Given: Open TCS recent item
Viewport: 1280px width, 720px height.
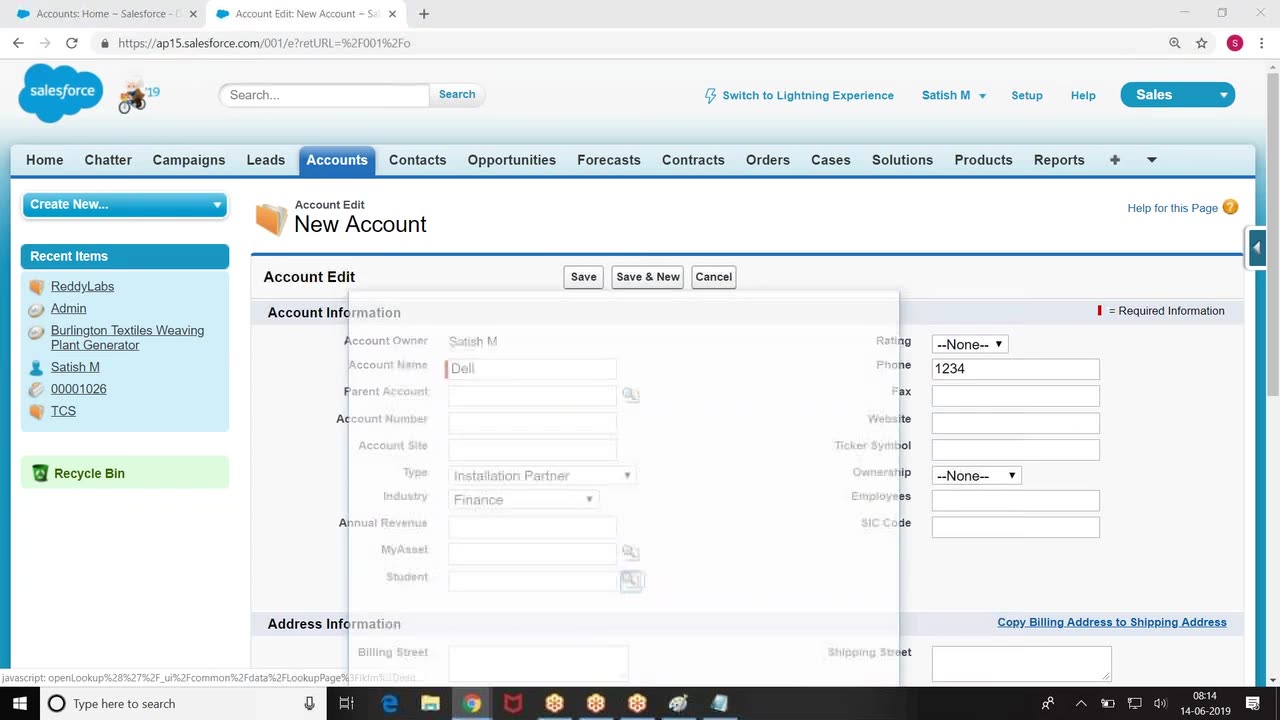Looking at the screenshot, I should pos(63,411).
